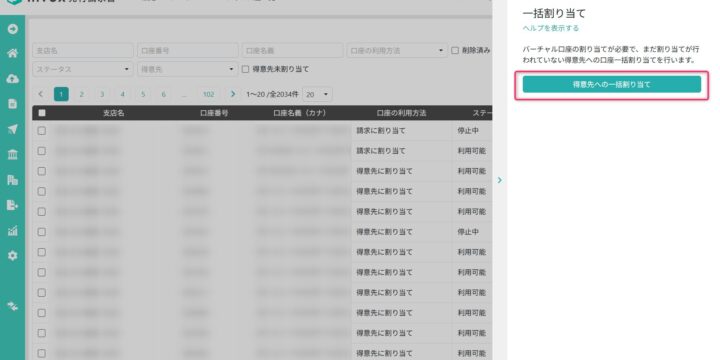
Task: Jump to last page 102
Action: point(208,94)
